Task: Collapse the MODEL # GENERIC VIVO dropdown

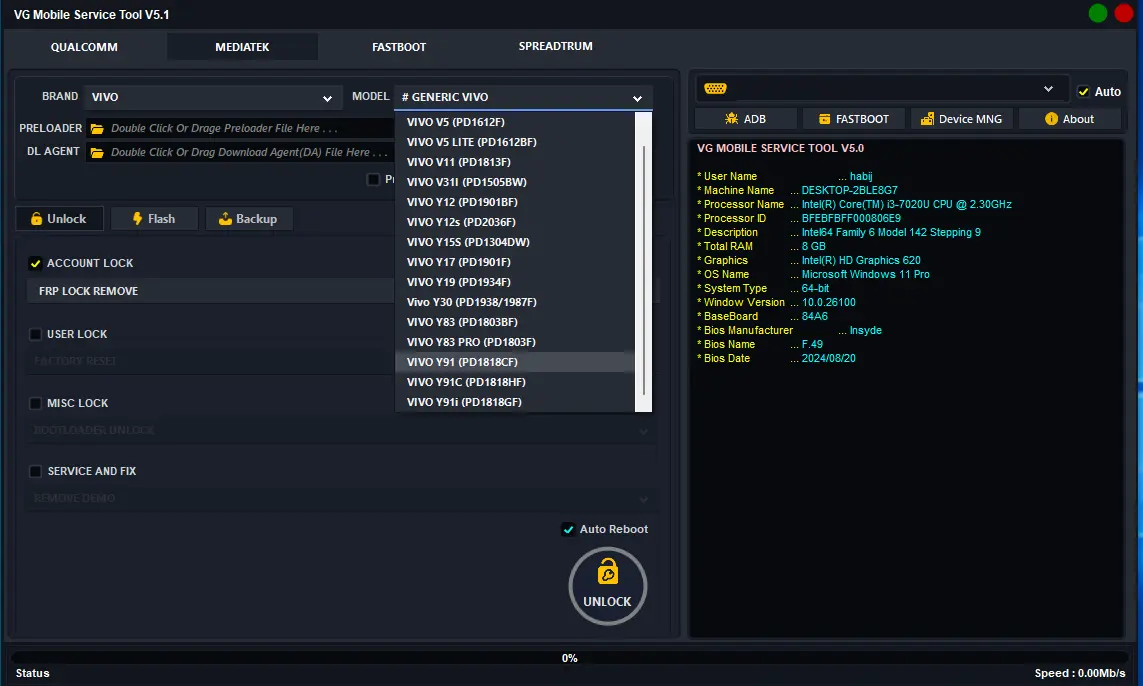Action: [523, 97]
